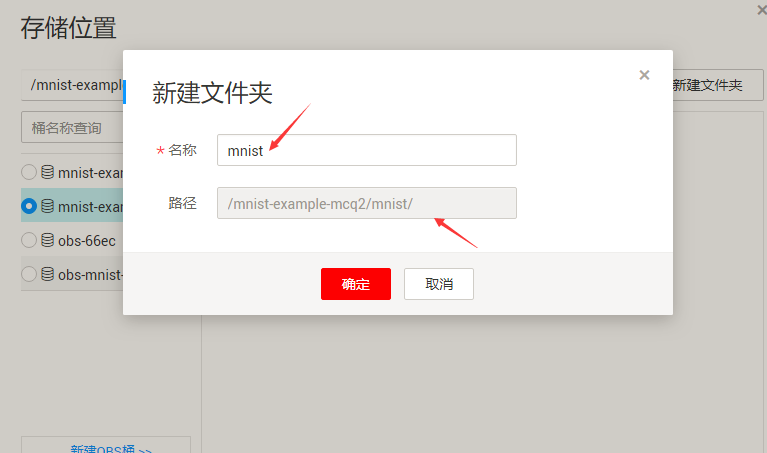
Task: Focus the 名称 input field containing mnist
Action: coord(367,150)
